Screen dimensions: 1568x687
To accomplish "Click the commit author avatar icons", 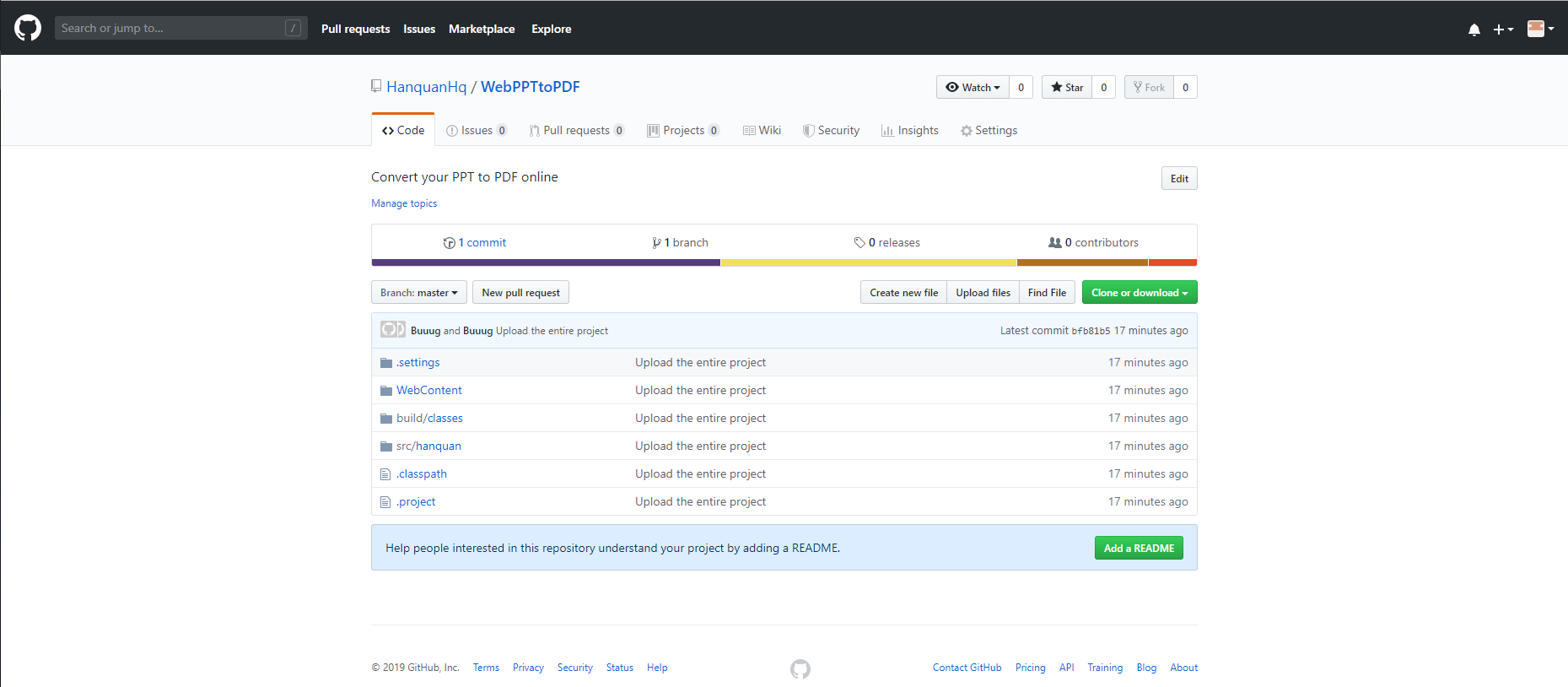I will pos(393,329).
